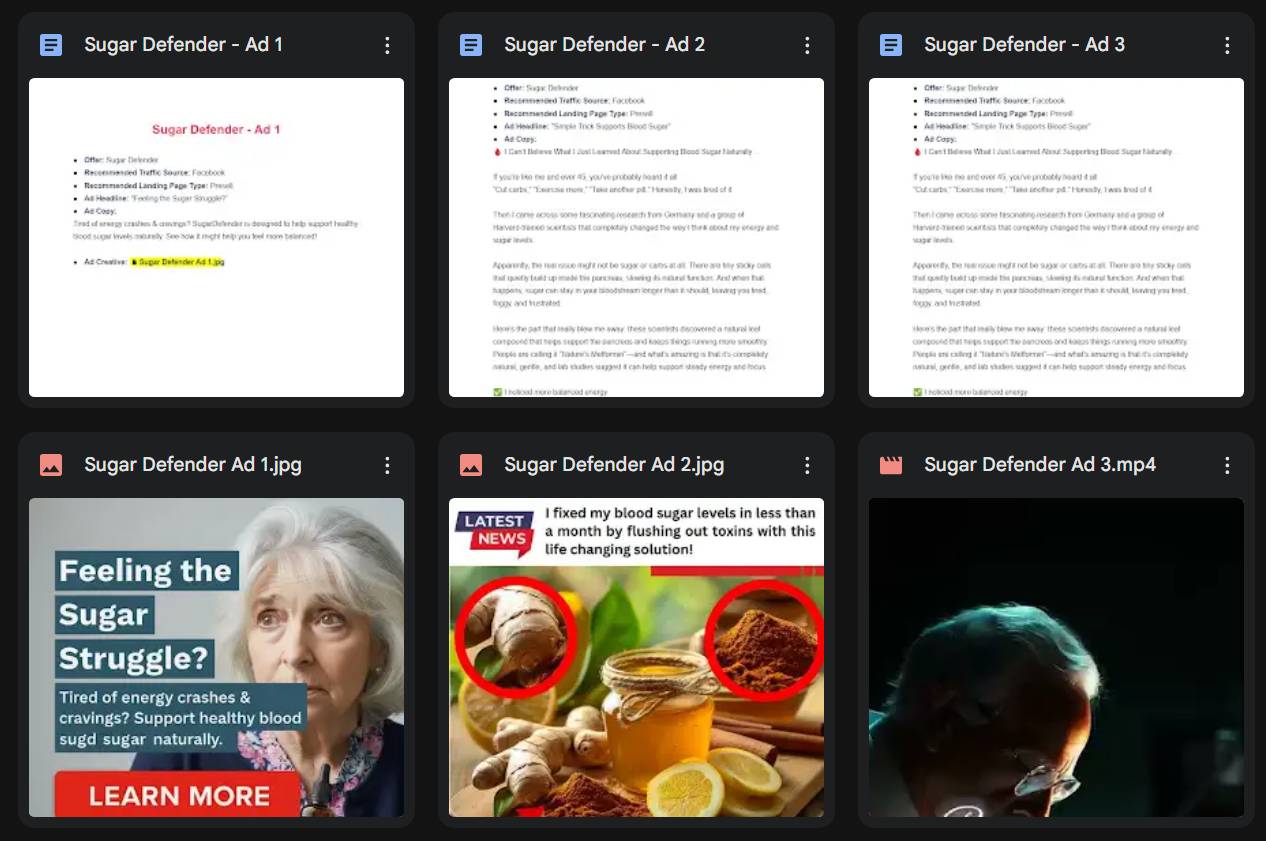The width and height of the screenshot is (1266, 841).
Task: Click the video file icon for Ad 3.mp4
Action: (891, 465)
